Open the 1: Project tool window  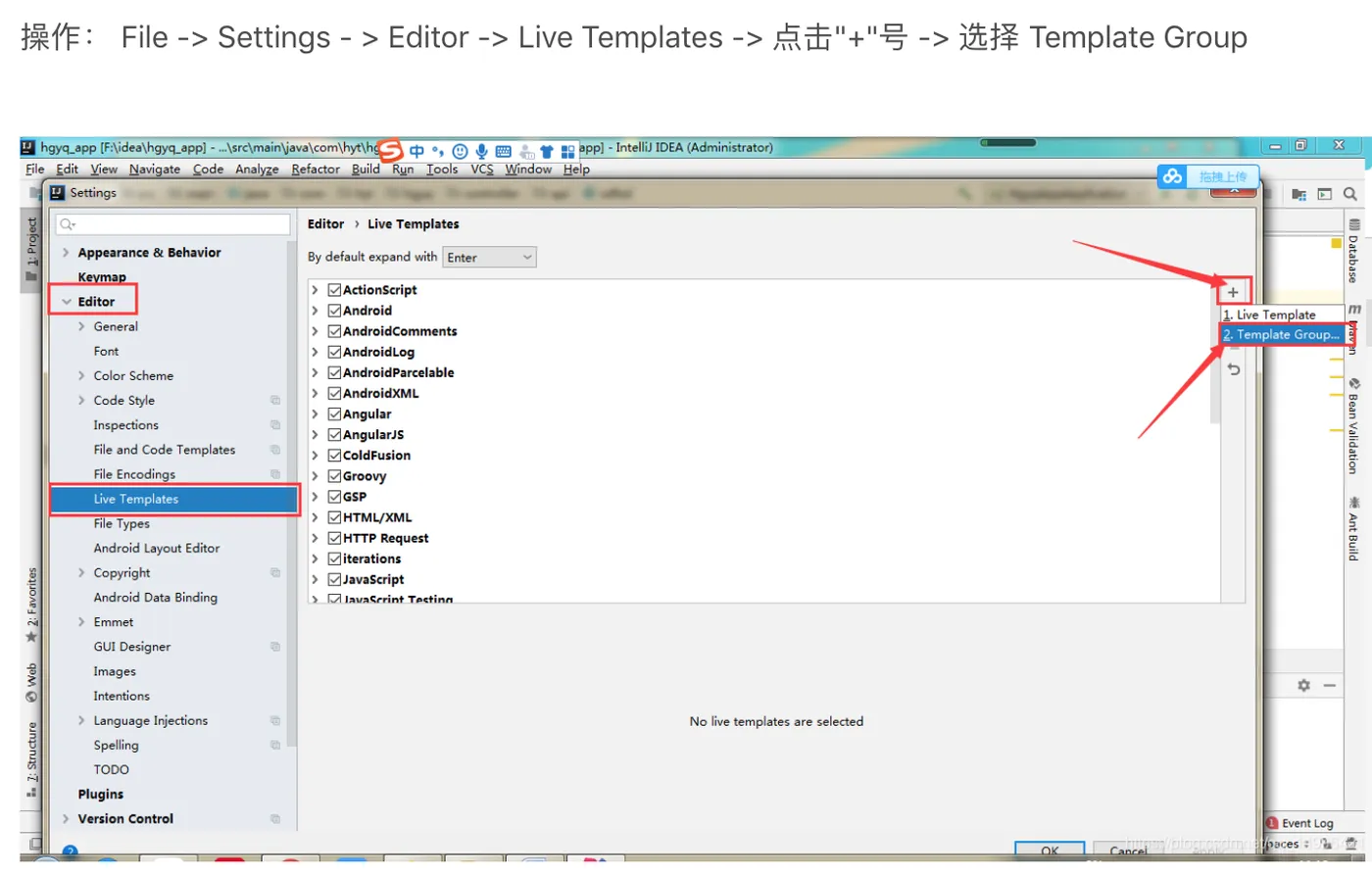(31, 249)
